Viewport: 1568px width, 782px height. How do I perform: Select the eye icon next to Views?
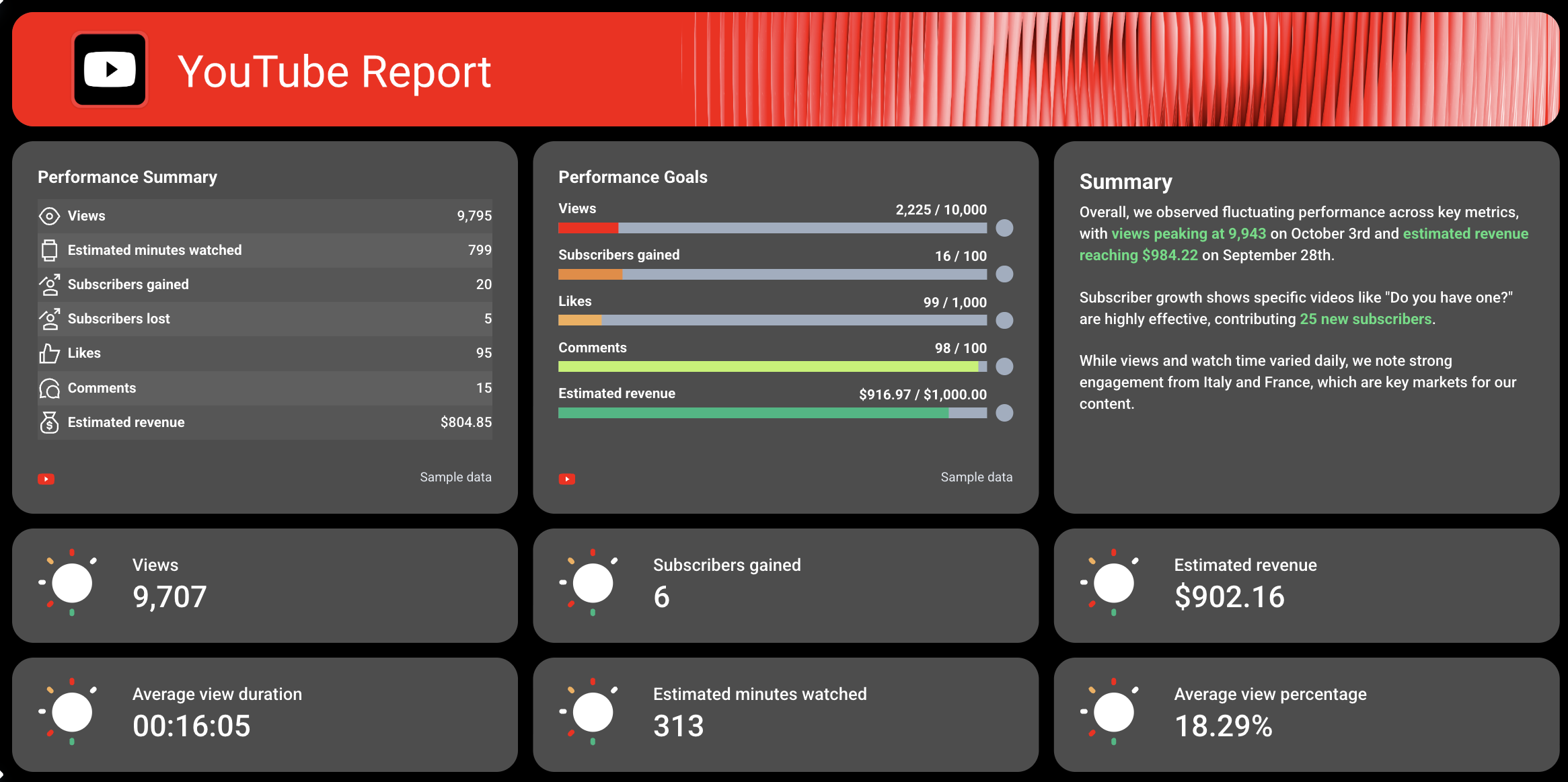pyautogui.click(x=49, y=216)
